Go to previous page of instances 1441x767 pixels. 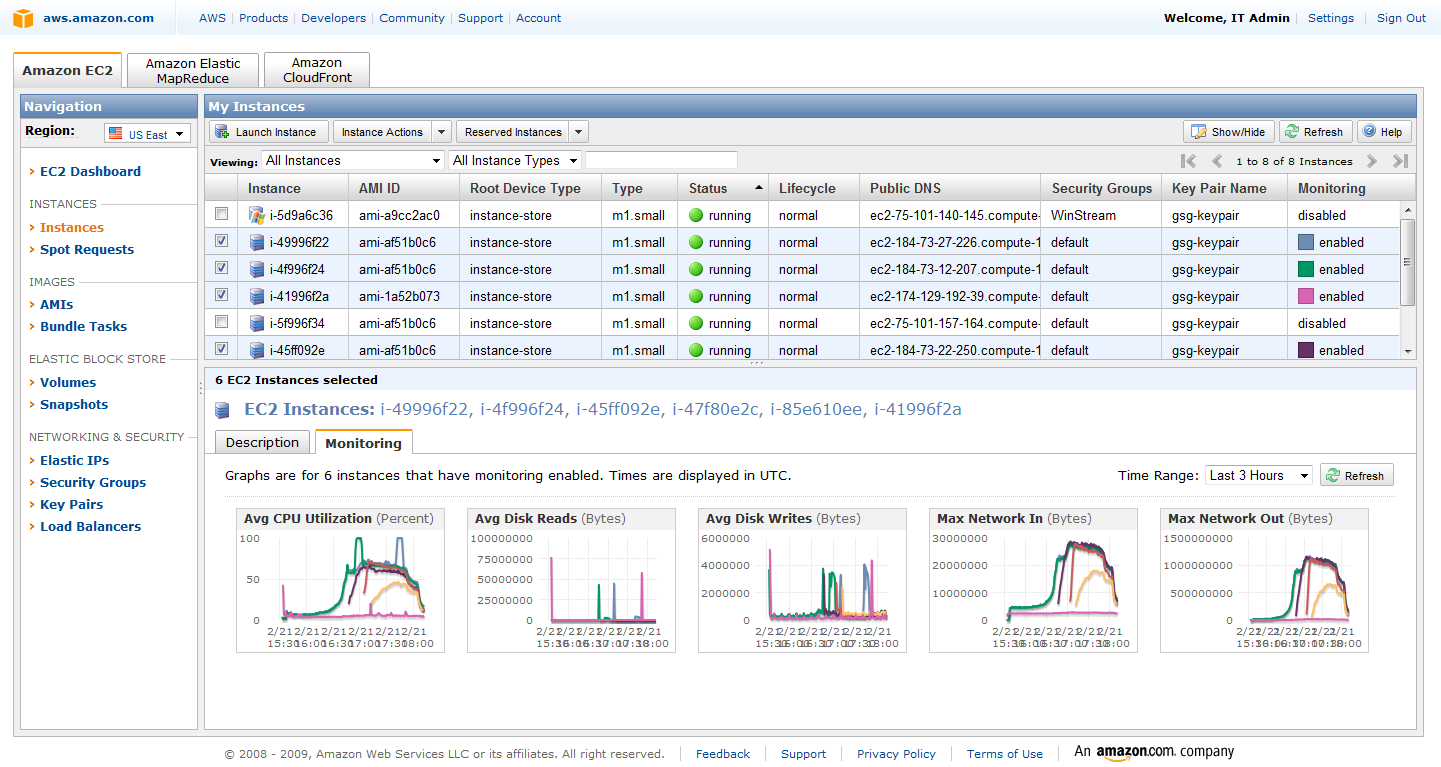[x=1217, y=161]
